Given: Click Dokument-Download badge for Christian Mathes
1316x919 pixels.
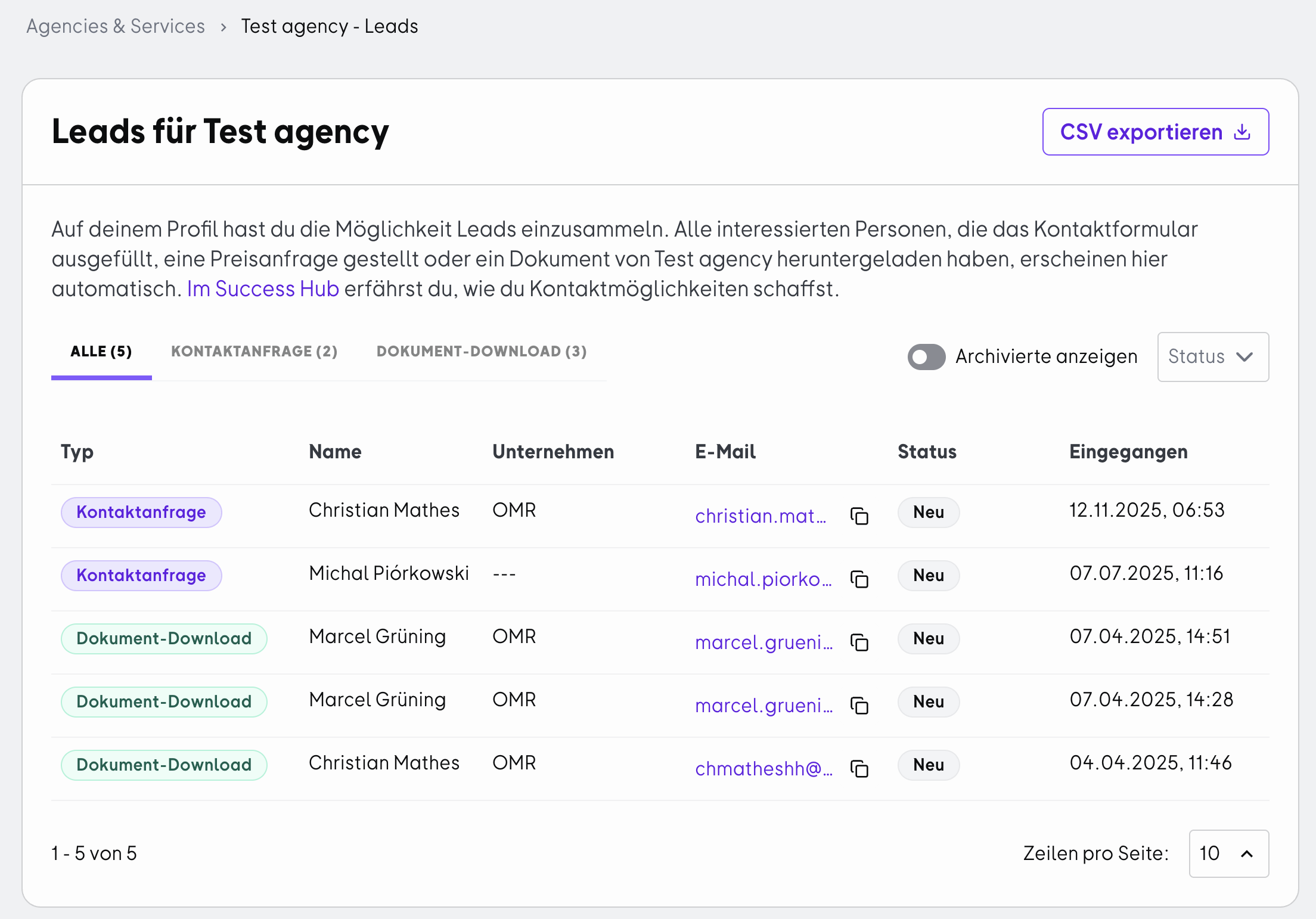Looking at the screenshot, I should 164,765.
